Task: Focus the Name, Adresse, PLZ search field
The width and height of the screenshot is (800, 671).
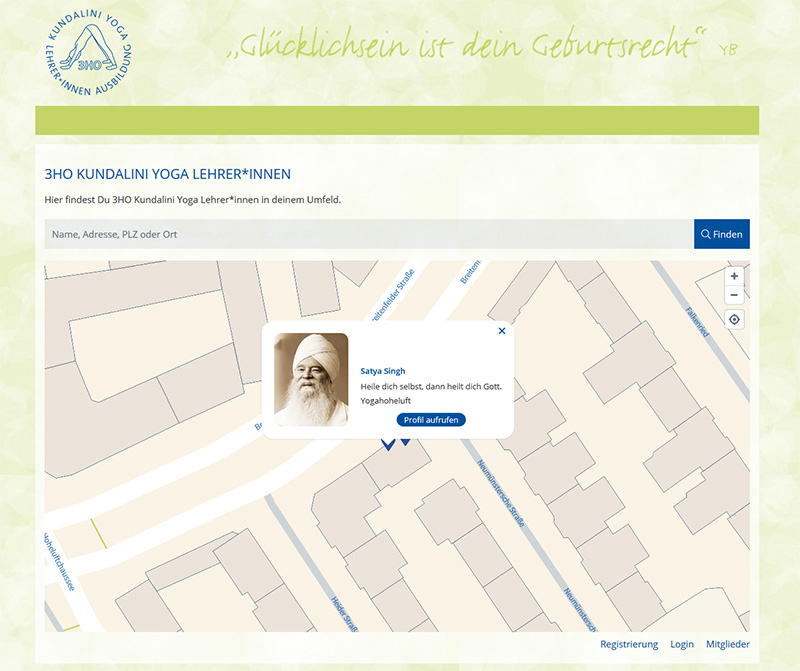Action: (x=368, y=234)
